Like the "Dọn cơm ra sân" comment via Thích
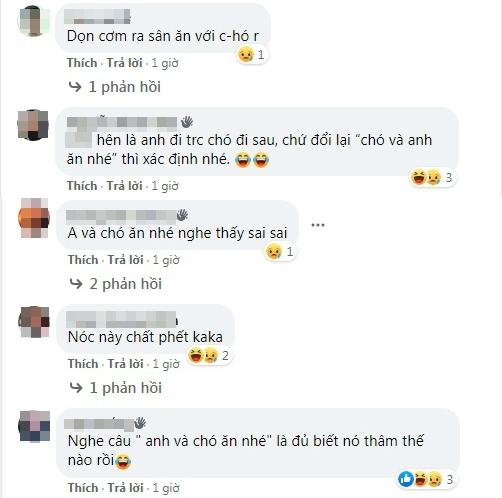The image size is (502, 498). pos(82,63)
